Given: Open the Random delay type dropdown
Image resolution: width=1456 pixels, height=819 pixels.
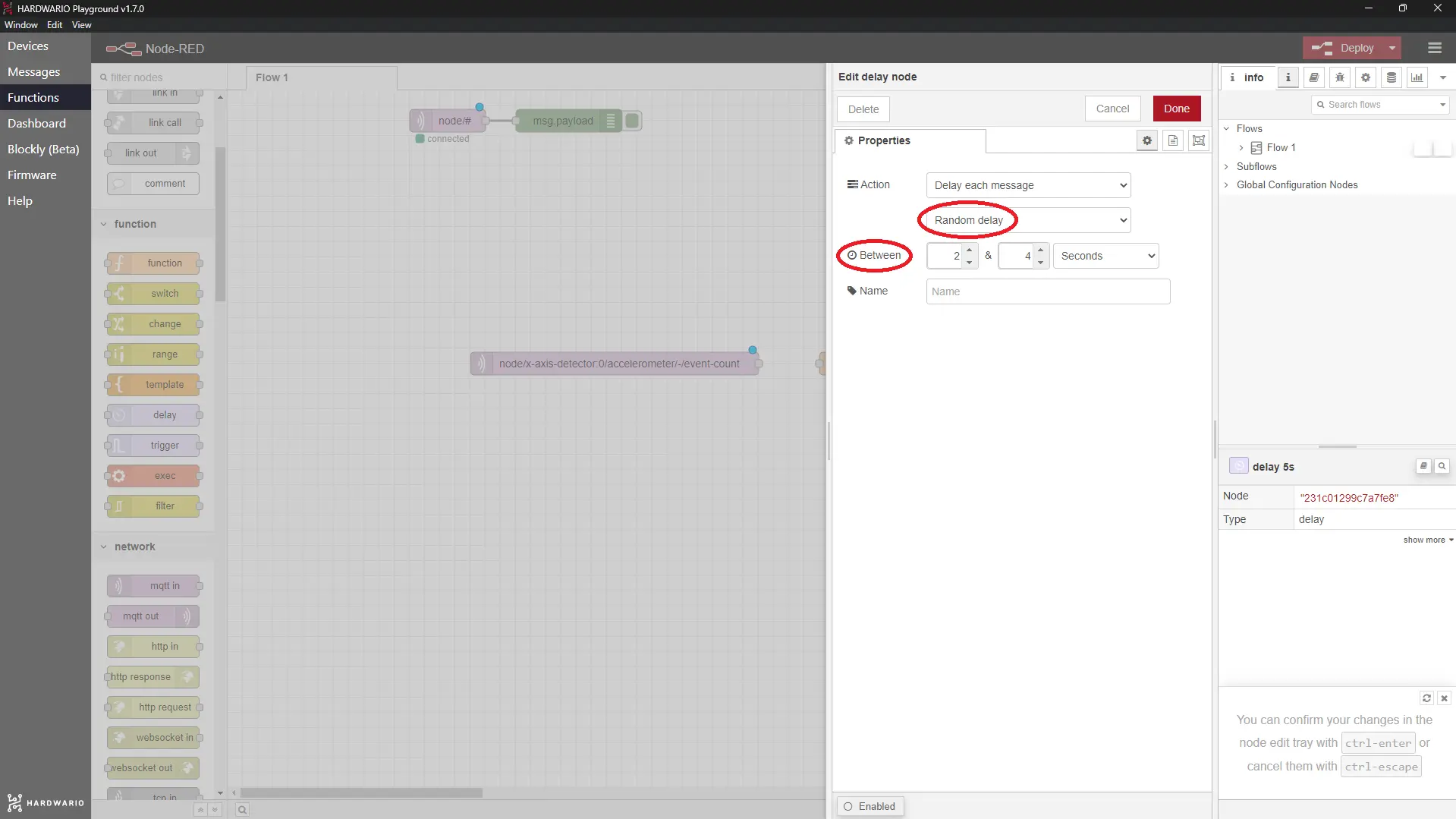Looking at the screenshot, I should [x=1028, y=220].
